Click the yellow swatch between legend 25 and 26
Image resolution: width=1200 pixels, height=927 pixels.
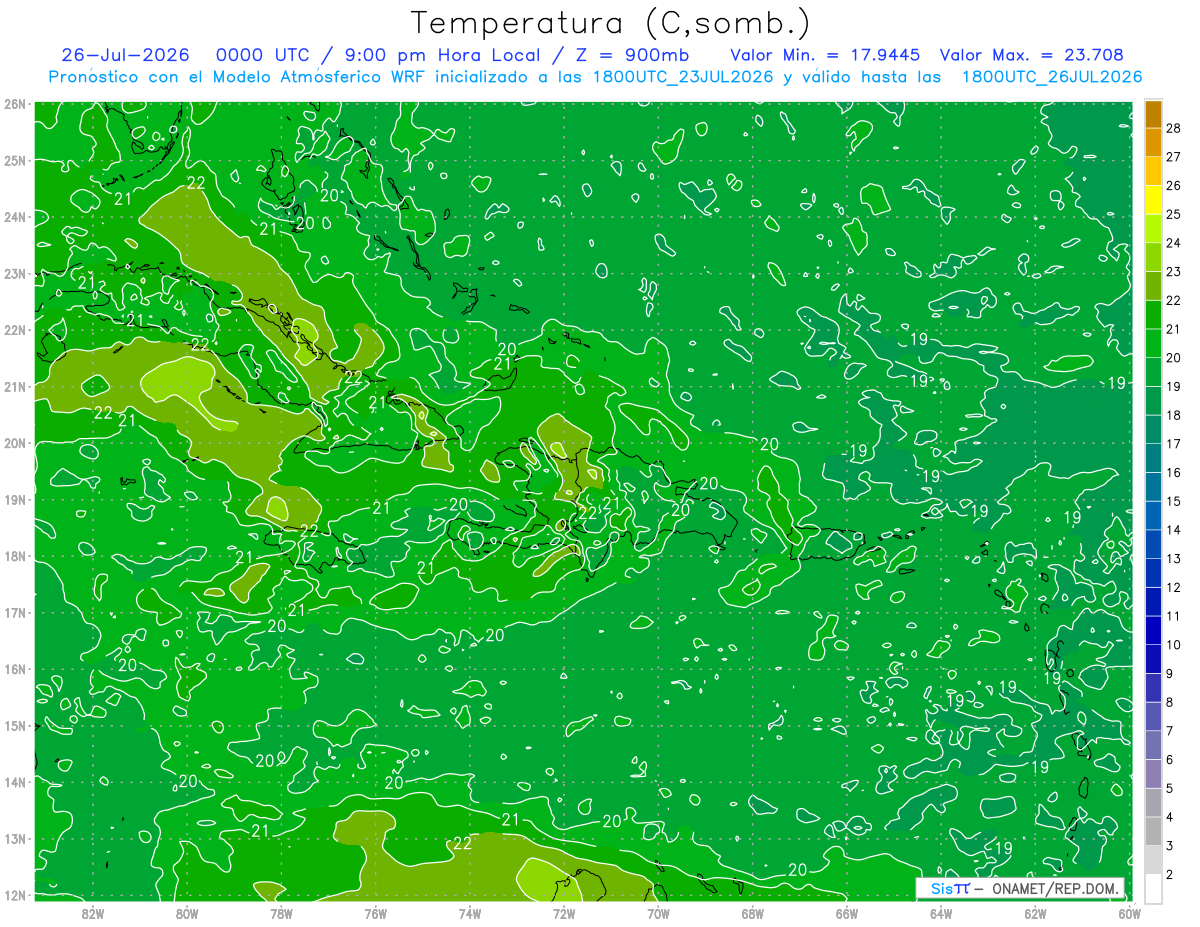1153,199
